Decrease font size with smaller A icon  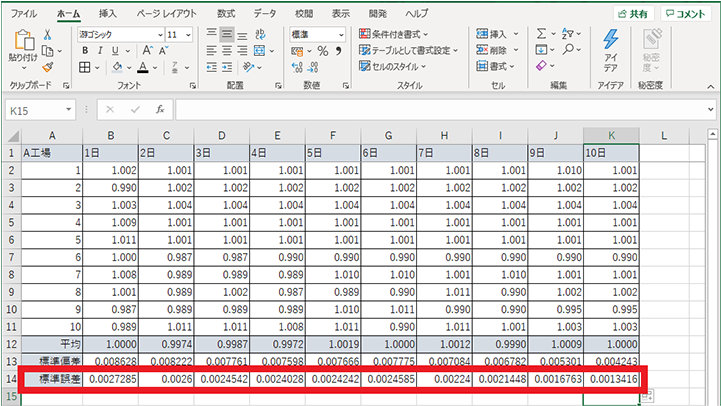[164, 51]
